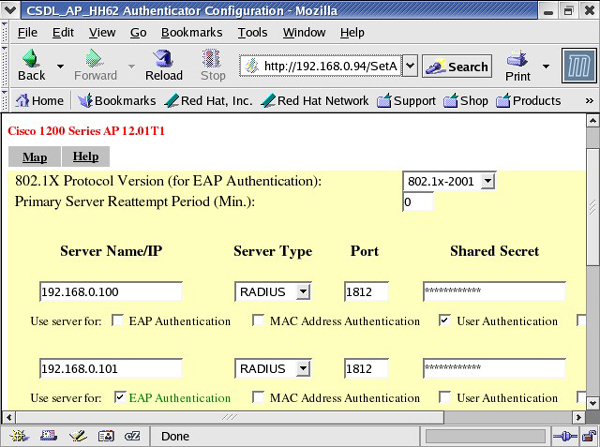Screen dimensions: 600x447
Task: Open the Map link
Action: pyautogui.click(x=35, y=157)
